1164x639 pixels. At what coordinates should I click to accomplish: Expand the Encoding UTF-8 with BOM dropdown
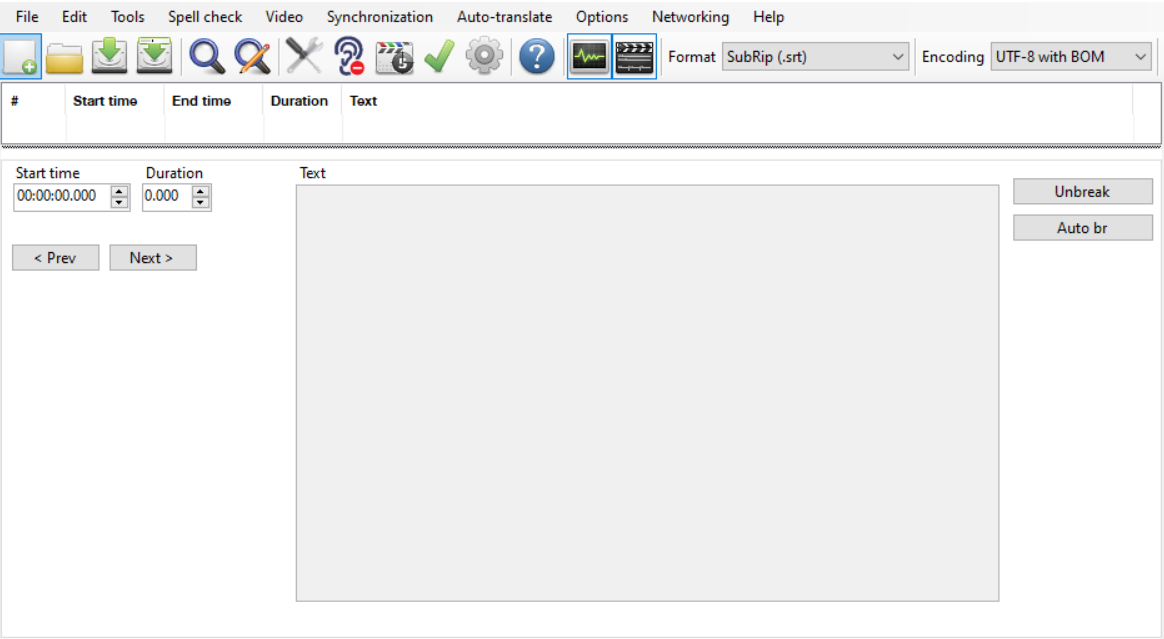pyautogui.click(x=1071, y=56)
